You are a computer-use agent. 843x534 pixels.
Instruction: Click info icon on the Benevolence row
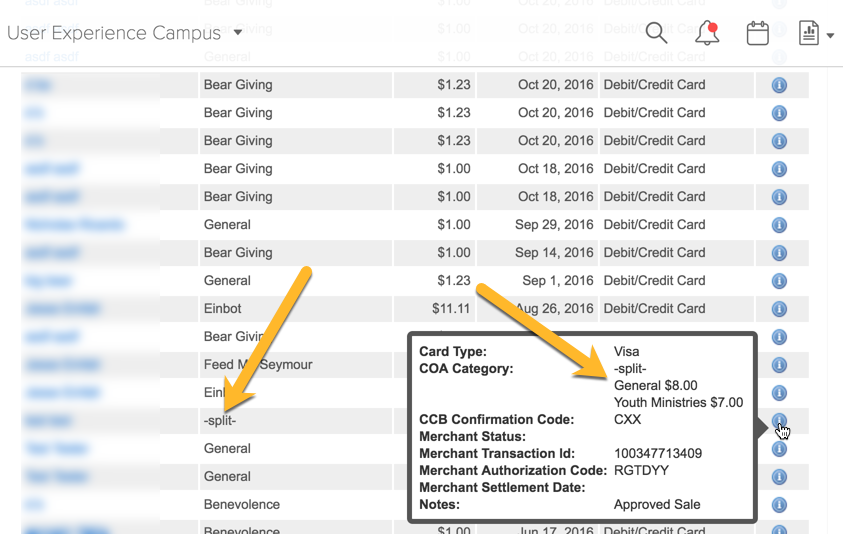pos(779,505)
